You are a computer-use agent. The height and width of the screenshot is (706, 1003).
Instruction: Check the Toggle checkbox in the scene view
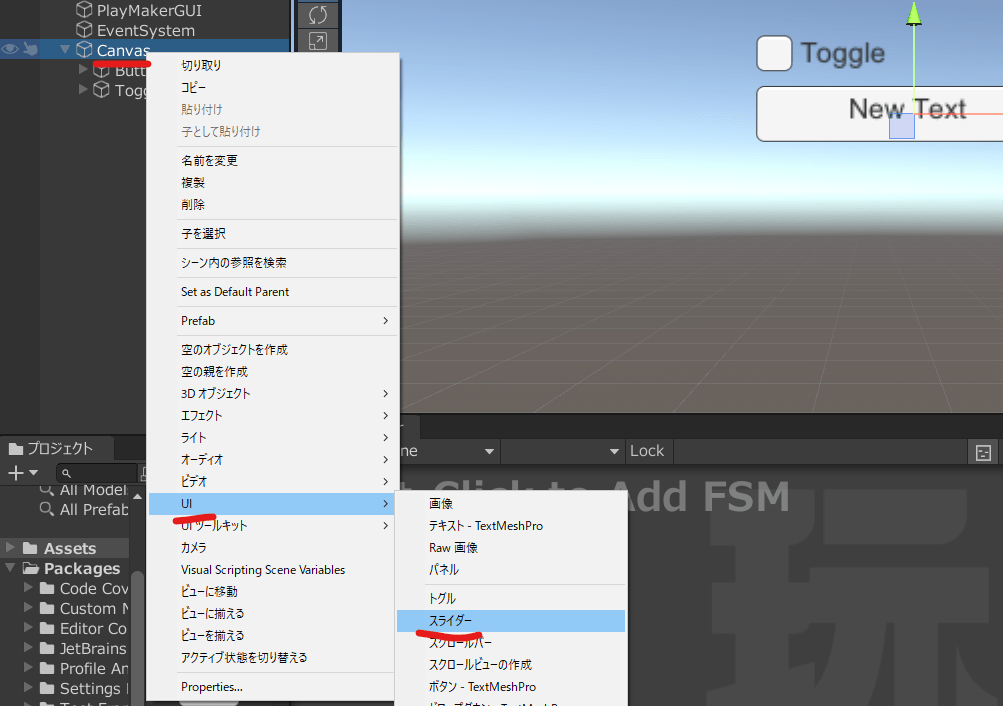tap(774, 53)
